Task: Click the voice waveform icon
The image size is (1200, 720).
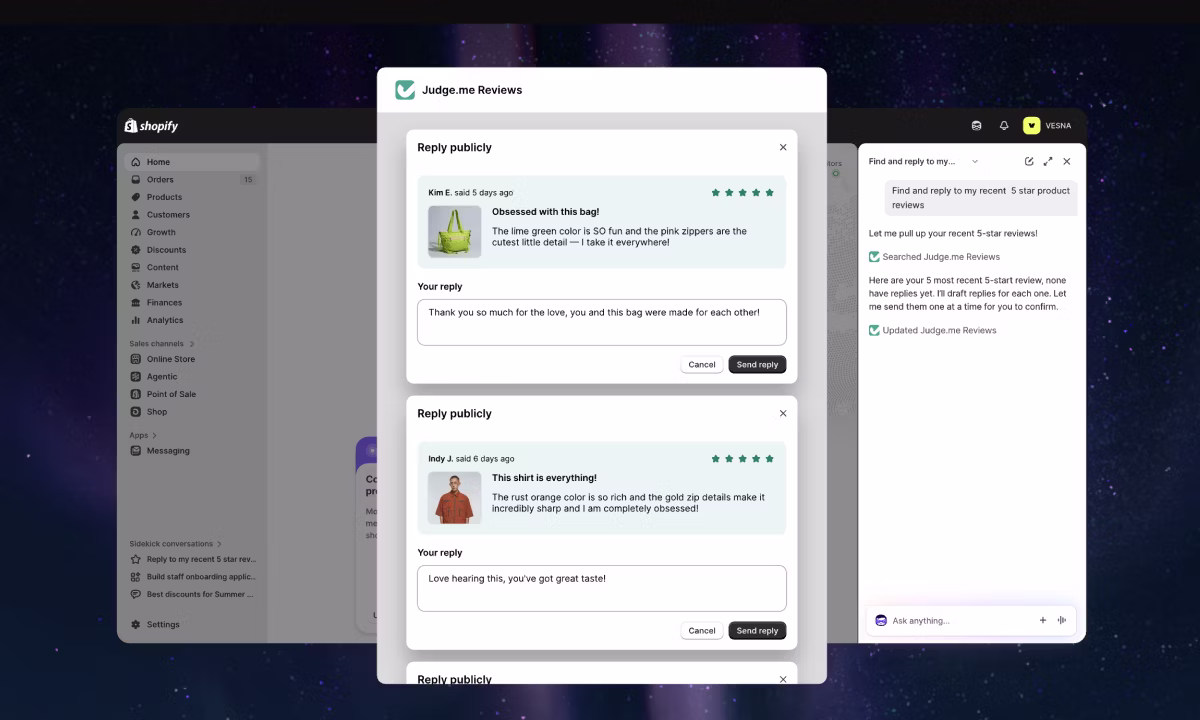Action: point(1062,620)
